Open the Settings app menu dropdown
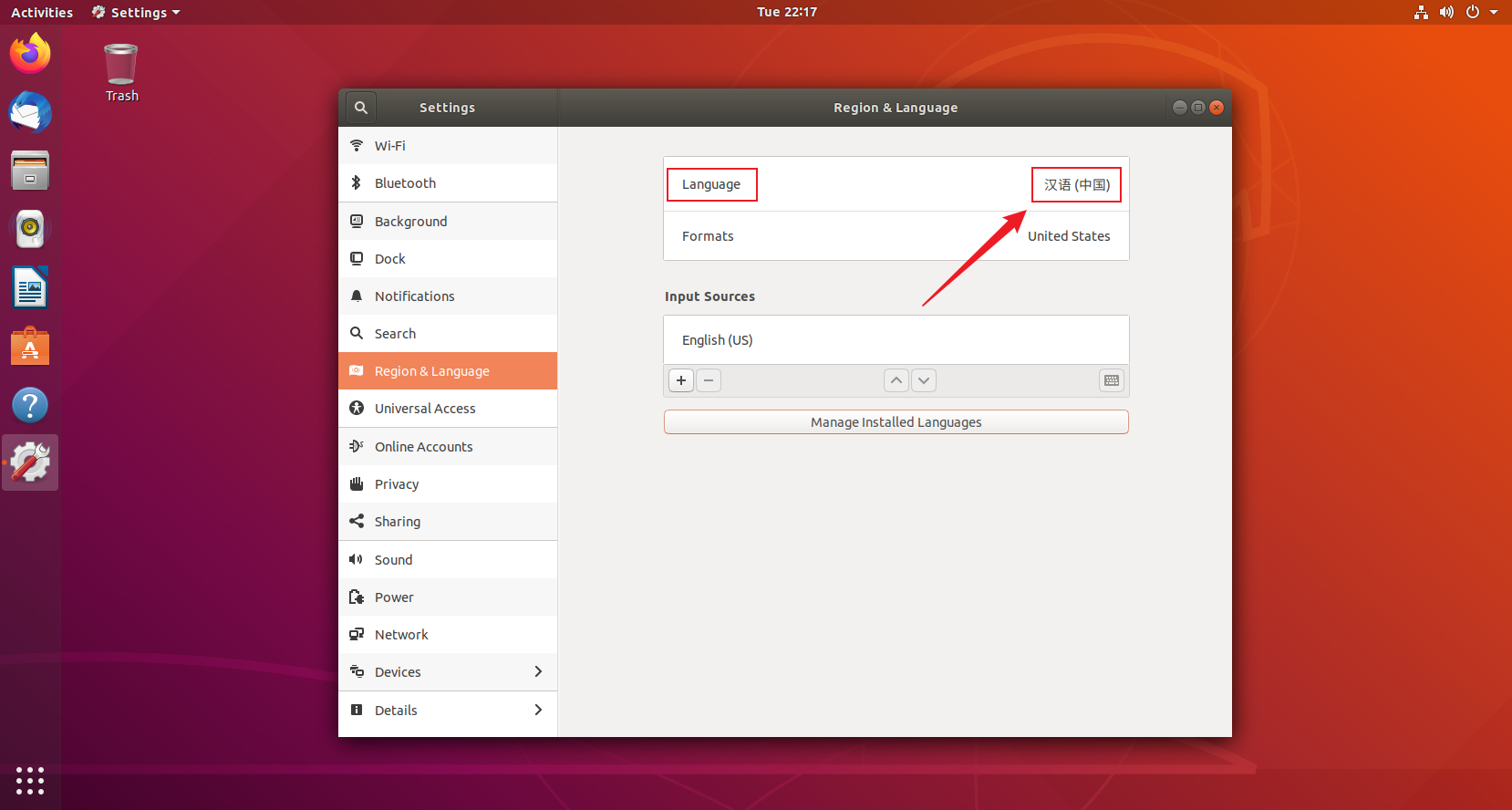The image size is (1512, 810). tap(136, 12)
